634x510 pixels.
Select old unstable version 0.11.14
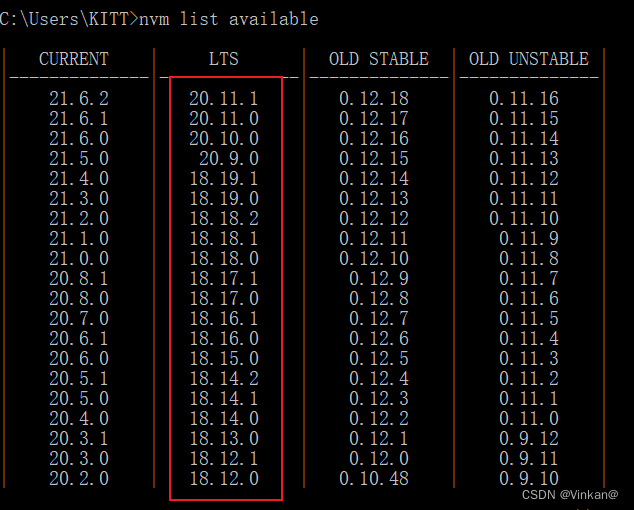click(x=524, y=138)
